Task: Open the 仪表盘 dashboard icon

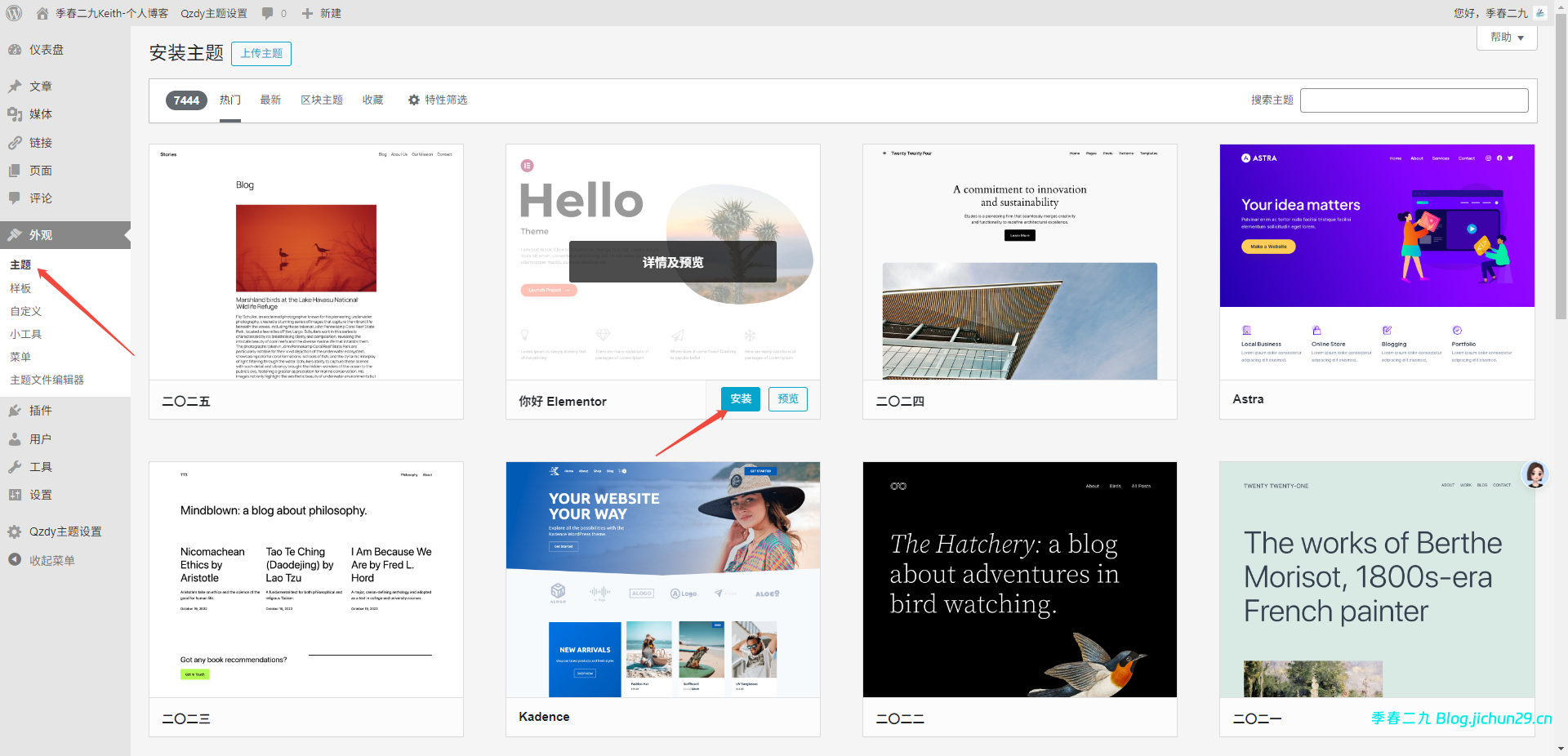Action: coord(15,50)
